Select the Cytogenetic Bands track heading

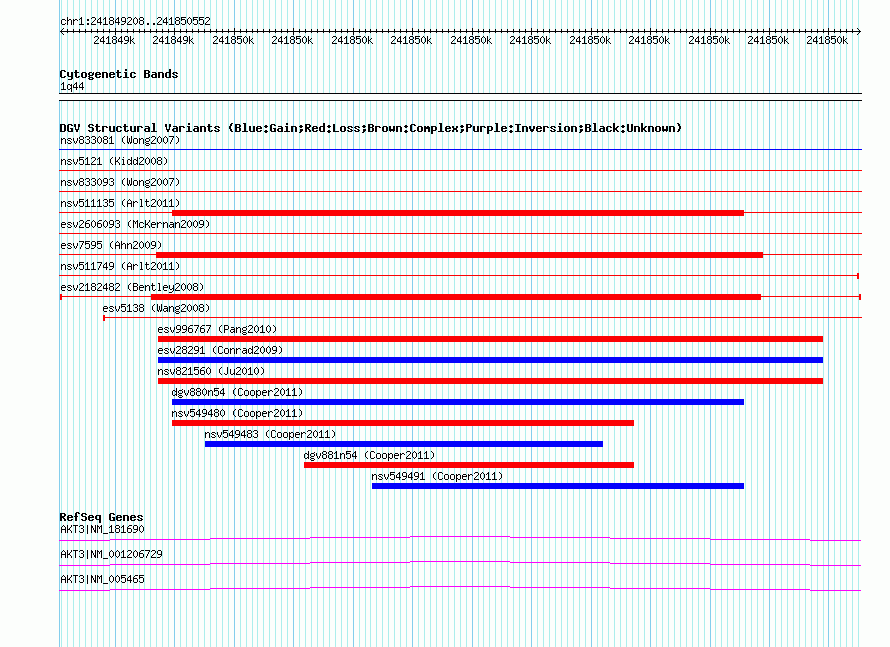119,74
